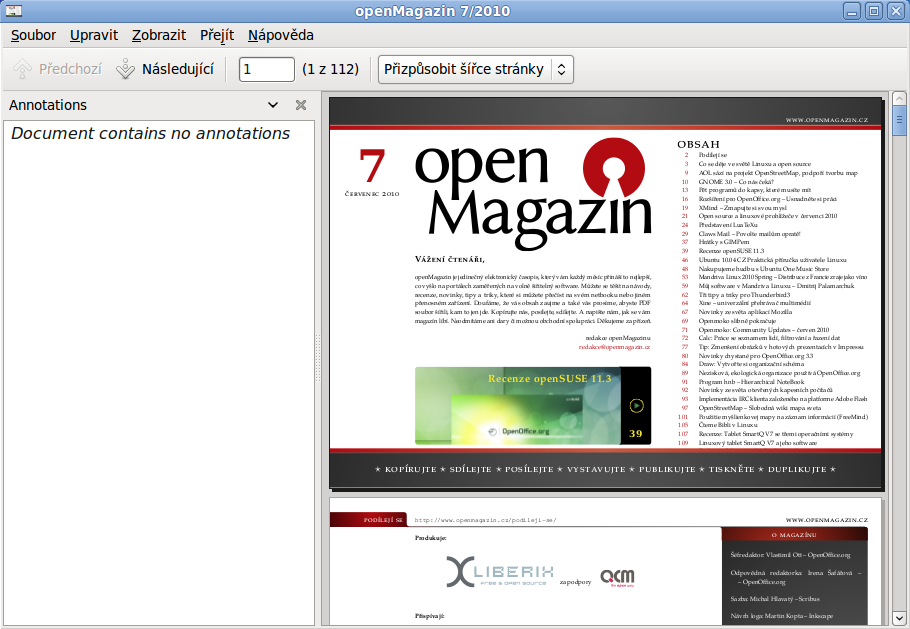
Task: Click the vertical scrollbar thumb
Action: click(x=899, y=121)
